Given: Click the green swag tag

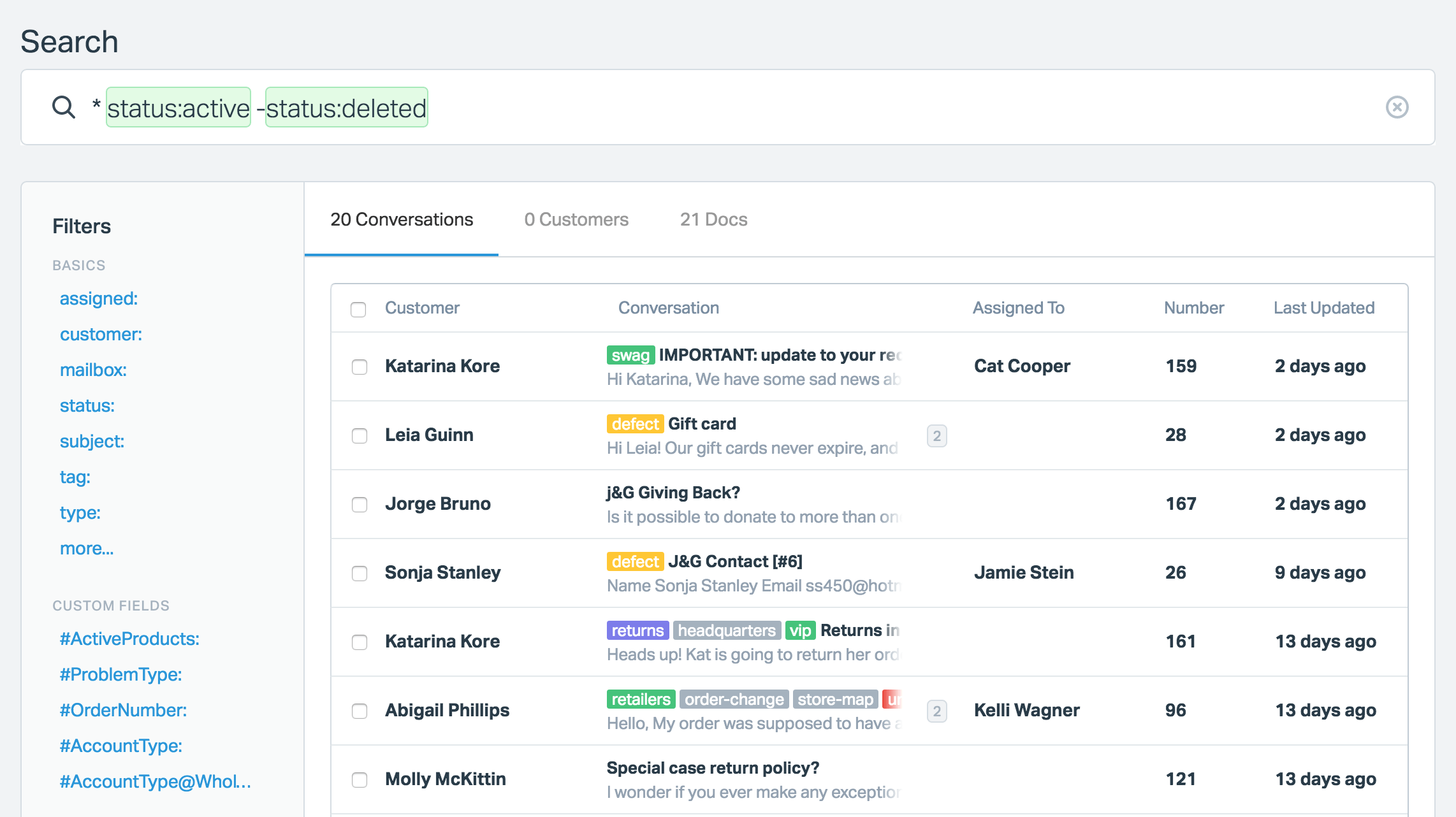Looking at the screenshot, I should pos(630,355).
